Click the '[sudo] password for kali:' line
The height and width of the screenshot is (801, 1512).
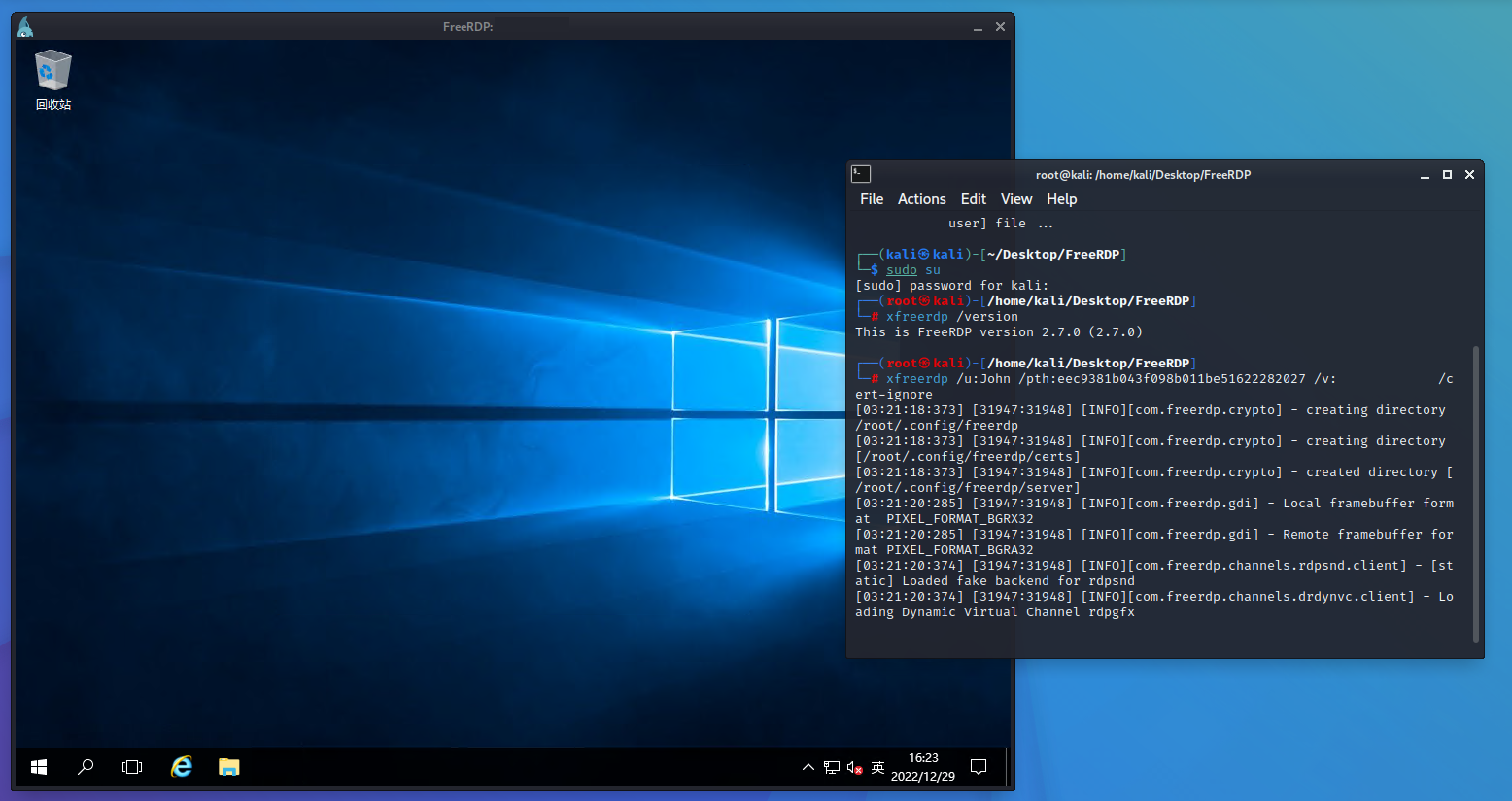point(952,286)
